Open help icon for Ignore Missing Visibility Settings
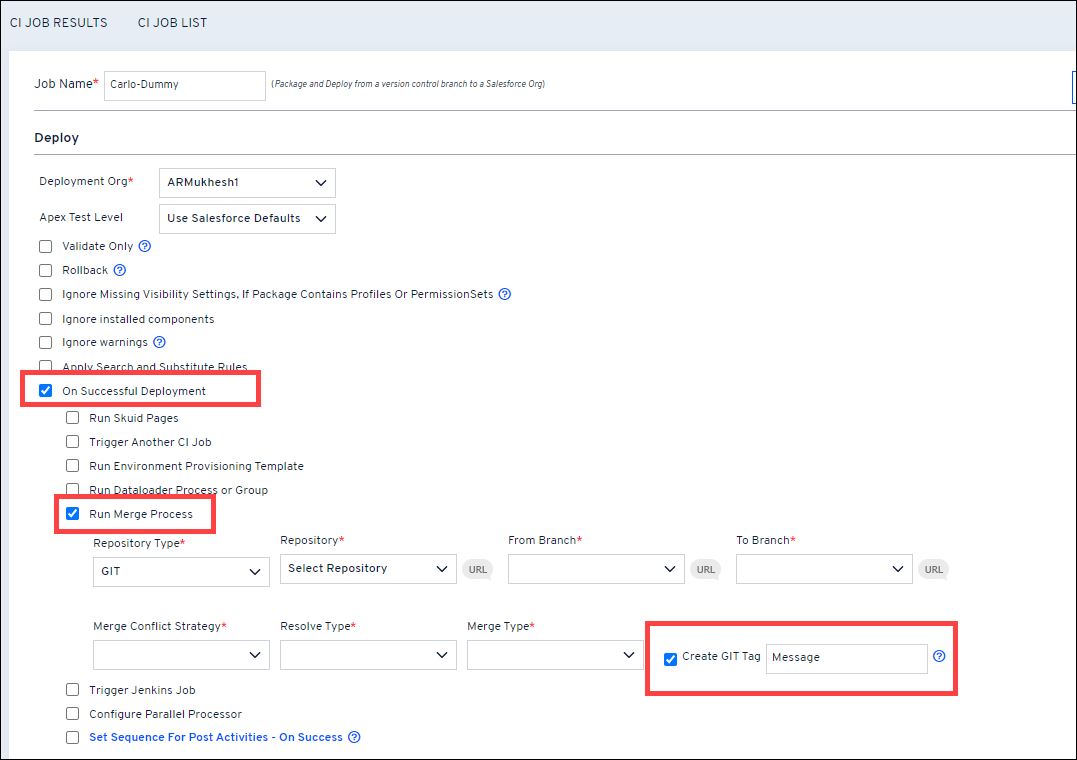This screenshot has width=1077, height=760. point(505,295)
